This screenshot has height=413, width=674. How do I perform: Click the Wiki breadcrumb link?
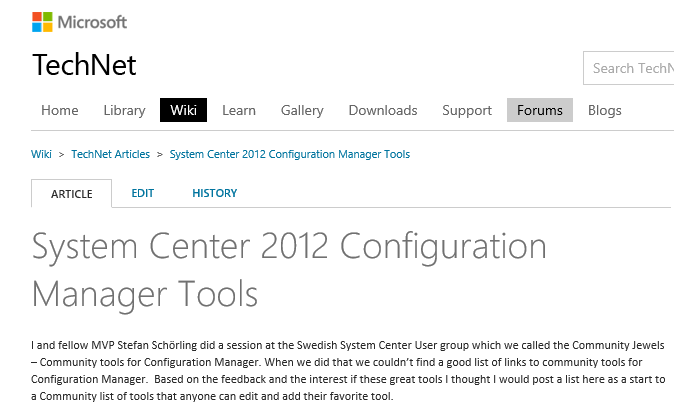pyautogui.click(x=41, y=154)
